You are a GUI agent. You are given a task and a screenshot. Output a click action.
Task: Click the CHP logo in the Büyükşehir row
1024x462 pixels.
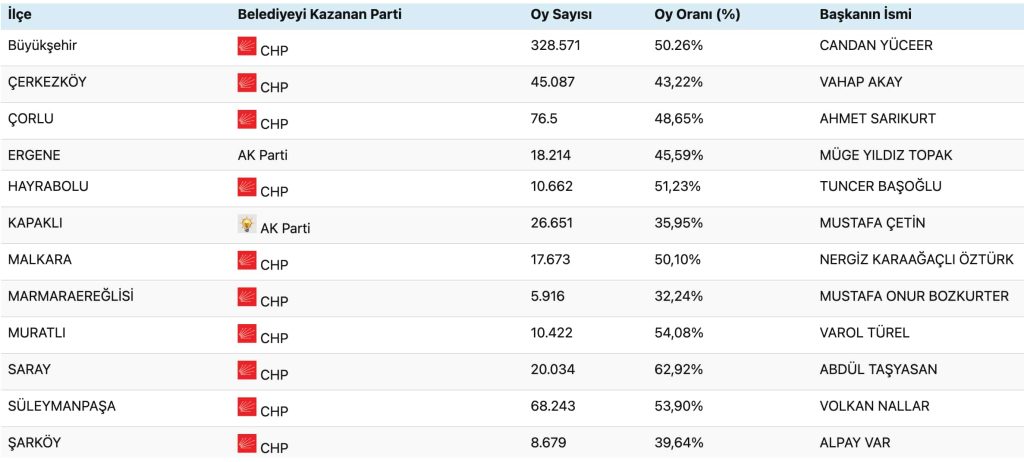pyautogui.click(x=246, y=46)
